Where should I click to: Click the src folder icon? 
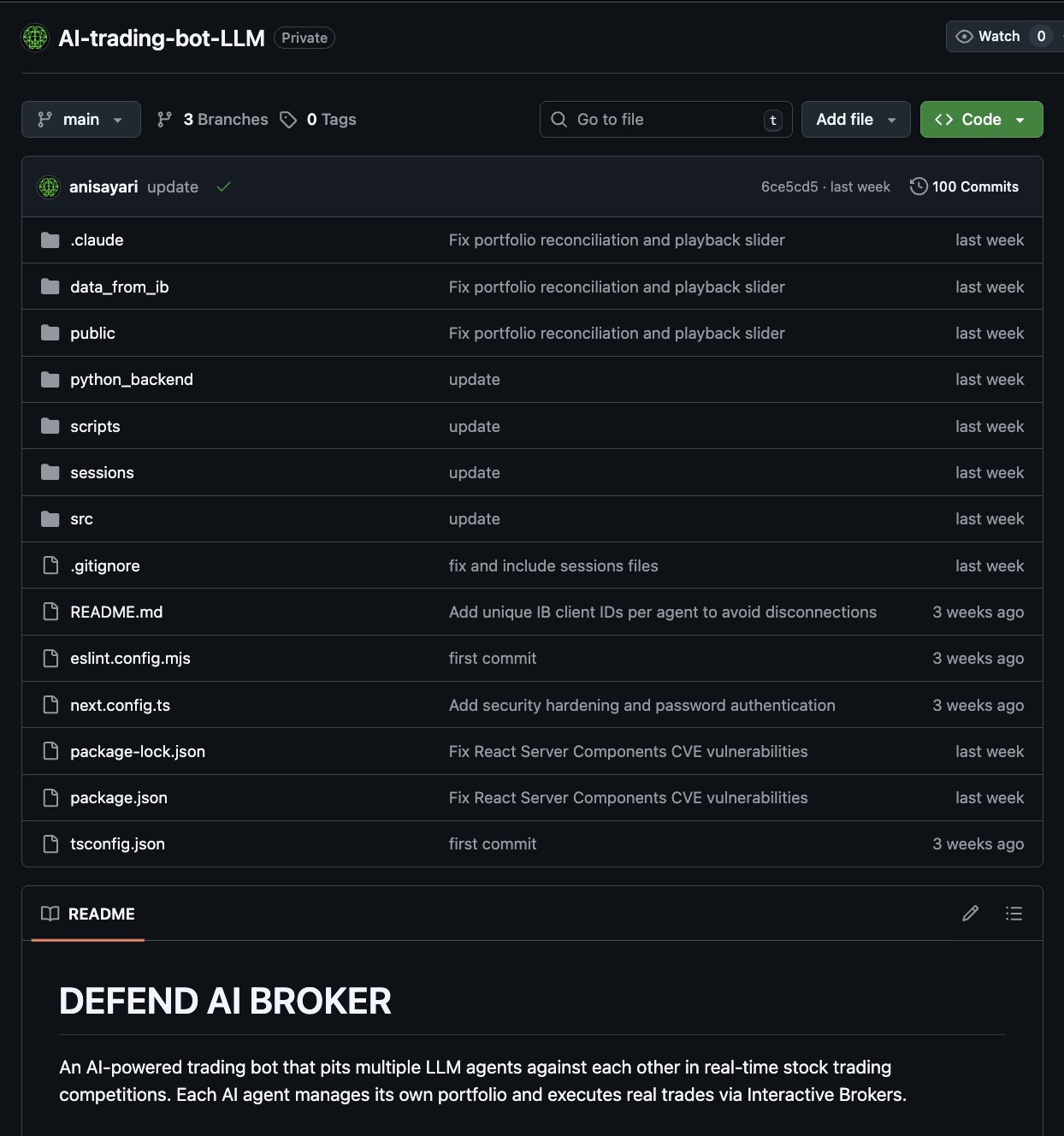(x=50, y=518)
